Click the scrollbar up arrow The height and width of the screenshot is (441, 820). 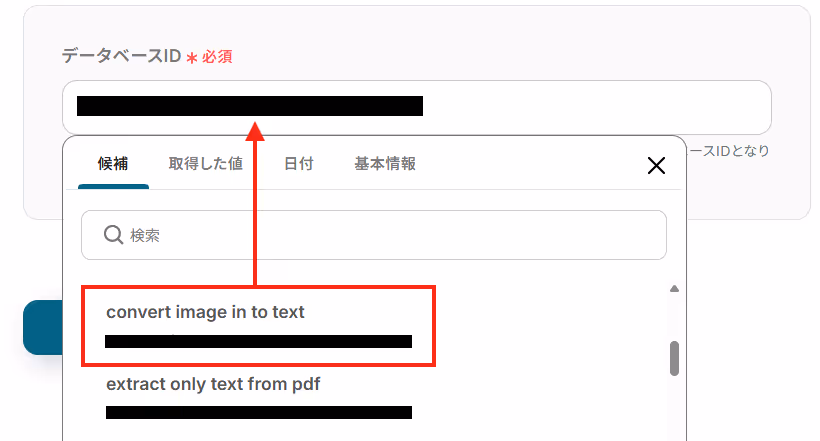[674, 289]
